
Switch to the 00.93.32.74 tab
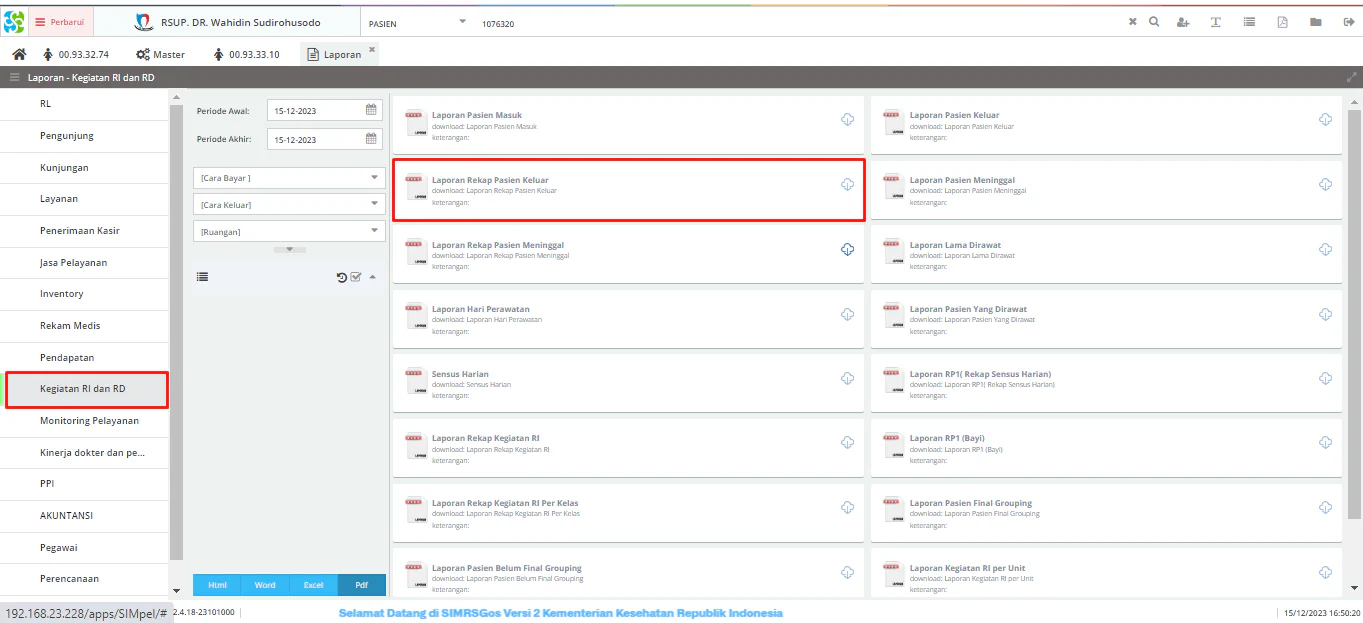tap(76, 54)
